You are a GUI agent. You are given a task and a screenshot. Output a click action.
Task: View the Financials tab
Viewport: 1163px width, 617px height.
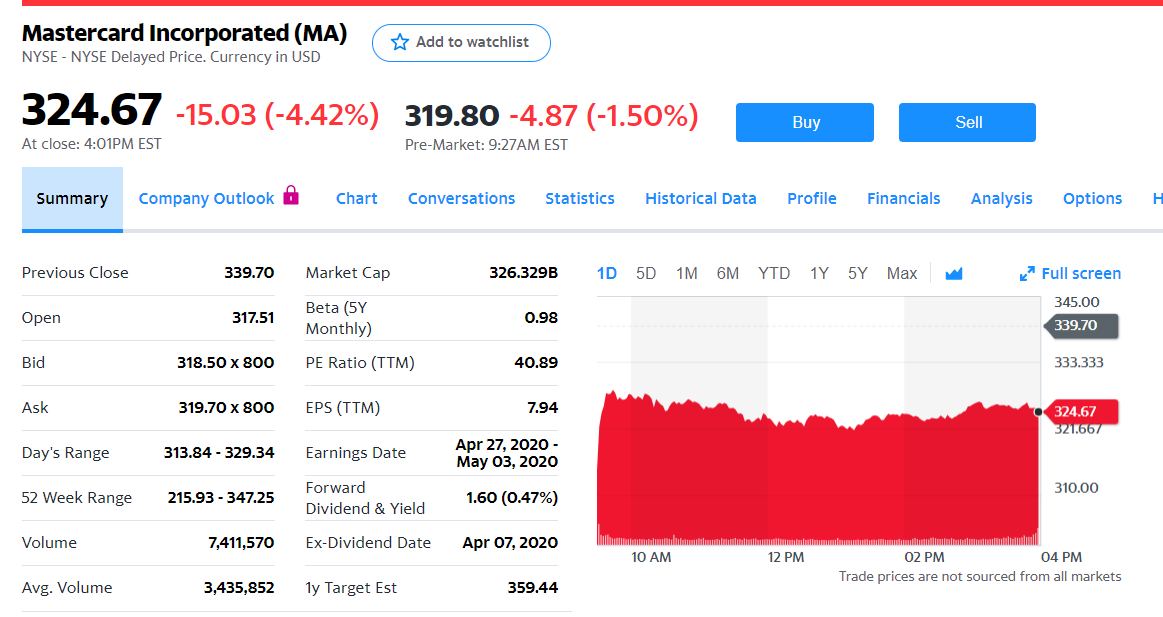(903, 198)
